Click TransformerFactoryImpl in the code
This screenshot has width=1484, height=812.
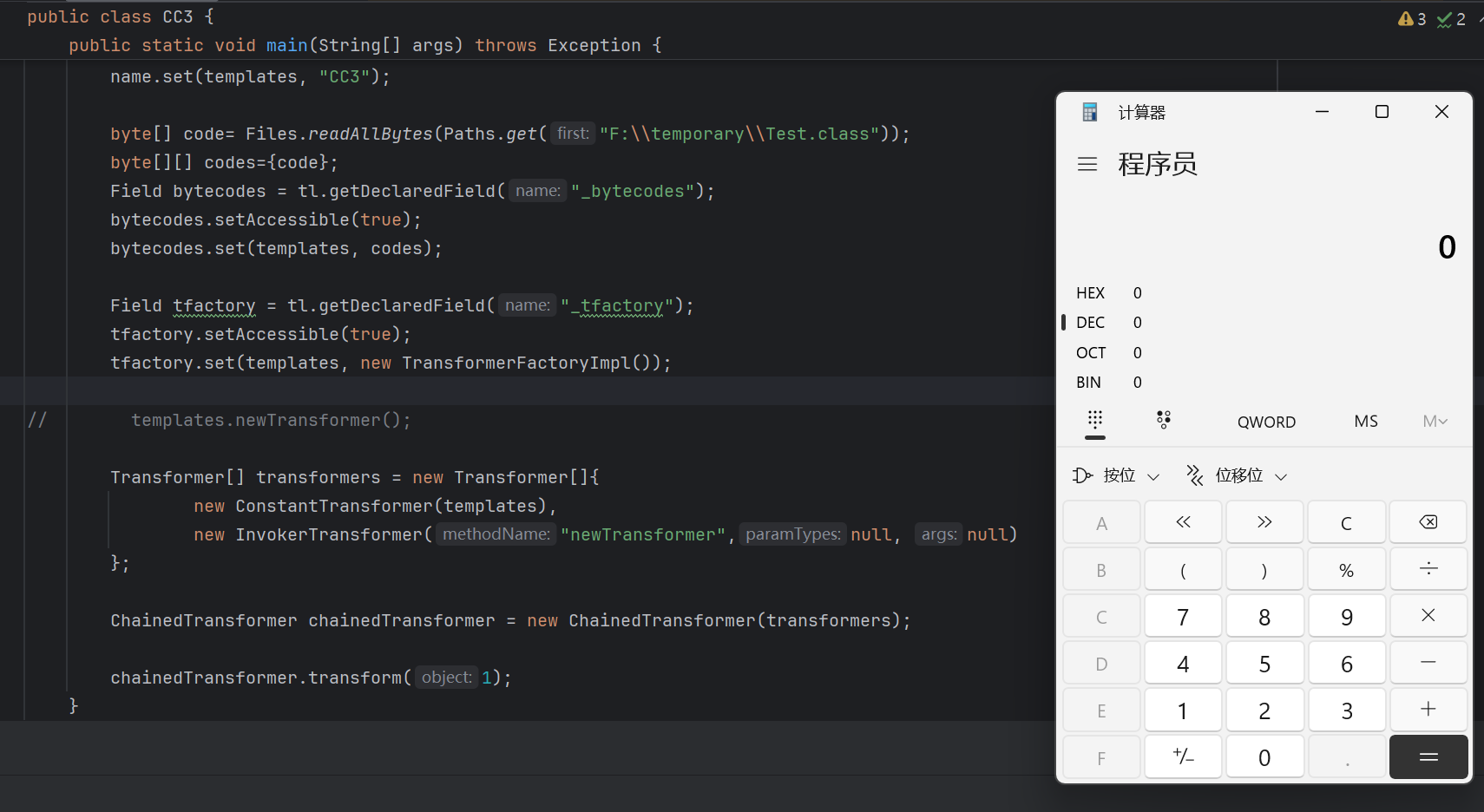pyautogui.click(x=516, y=363)
